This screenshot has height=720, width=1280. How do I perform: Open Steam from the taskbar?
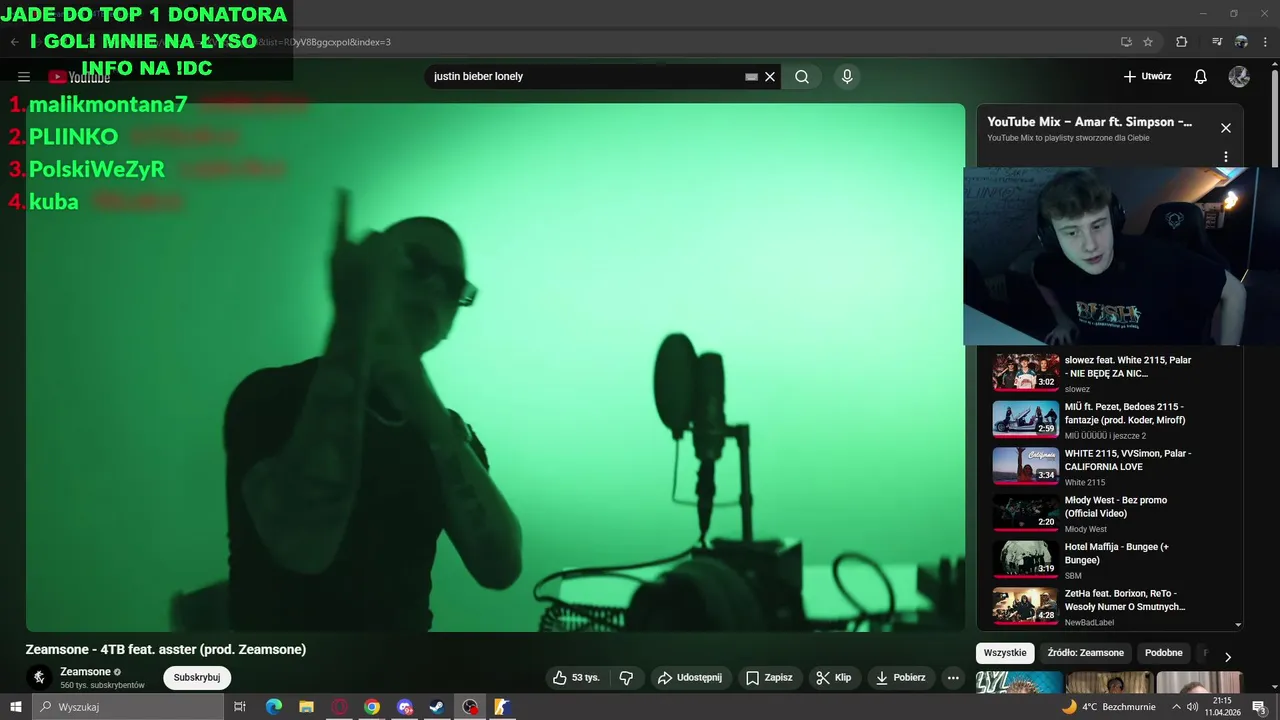tap(437, 707)
